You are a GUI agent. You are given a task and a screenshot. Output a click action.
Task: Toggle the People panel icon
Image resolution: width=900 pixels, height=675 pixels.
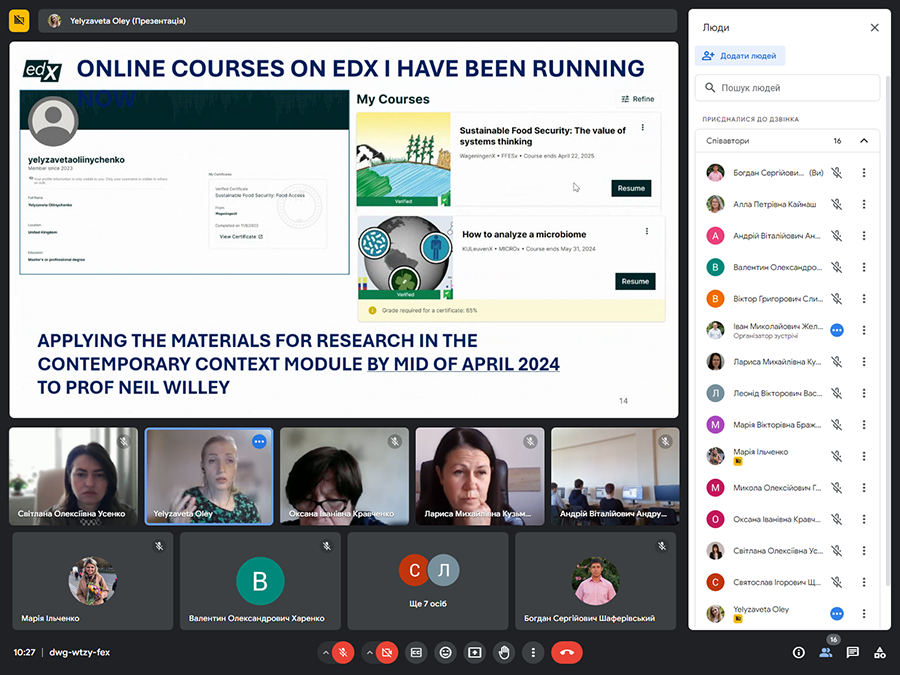(x=826, y=653)
